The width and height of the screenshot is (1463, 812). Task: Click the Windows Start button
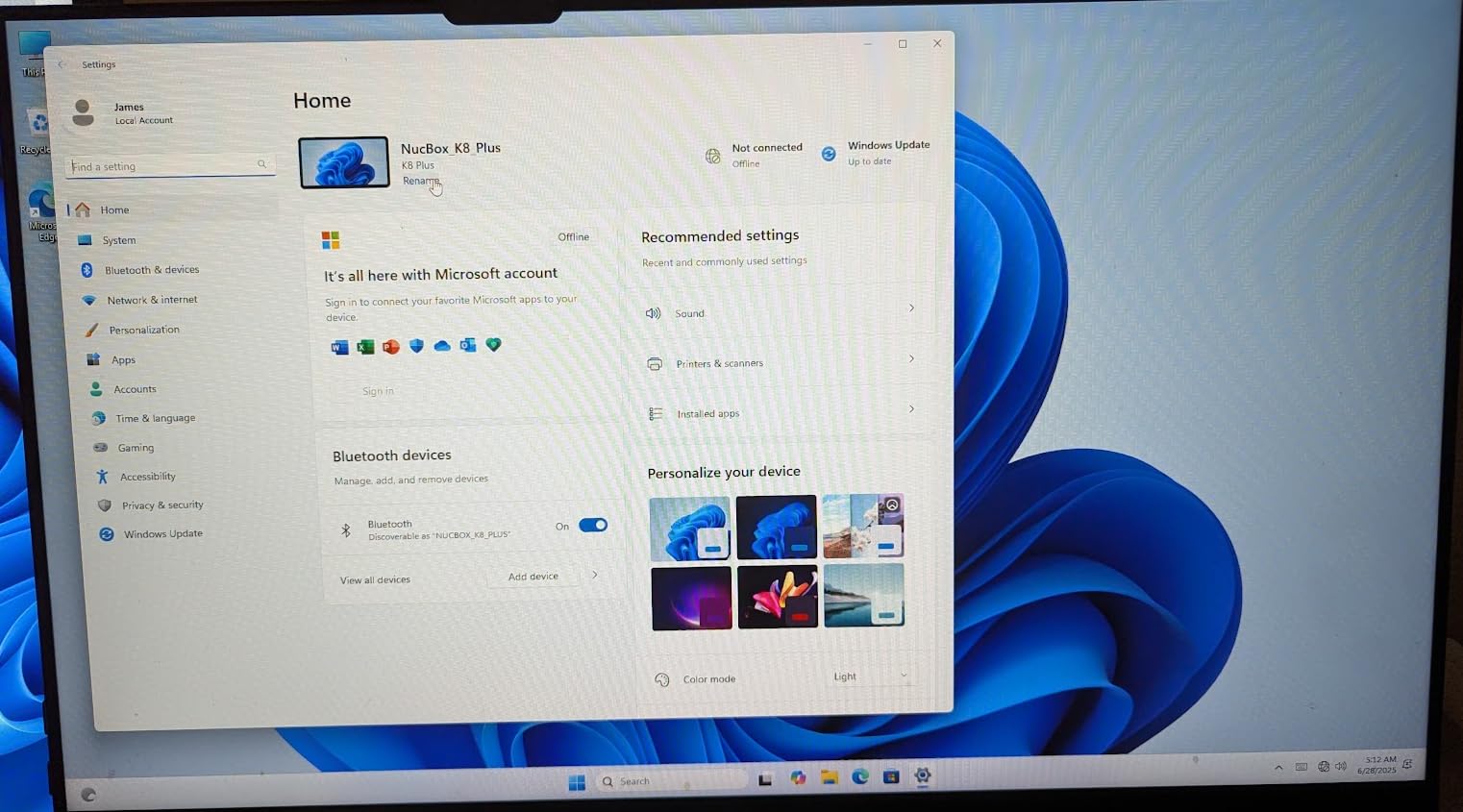[577, 782]
